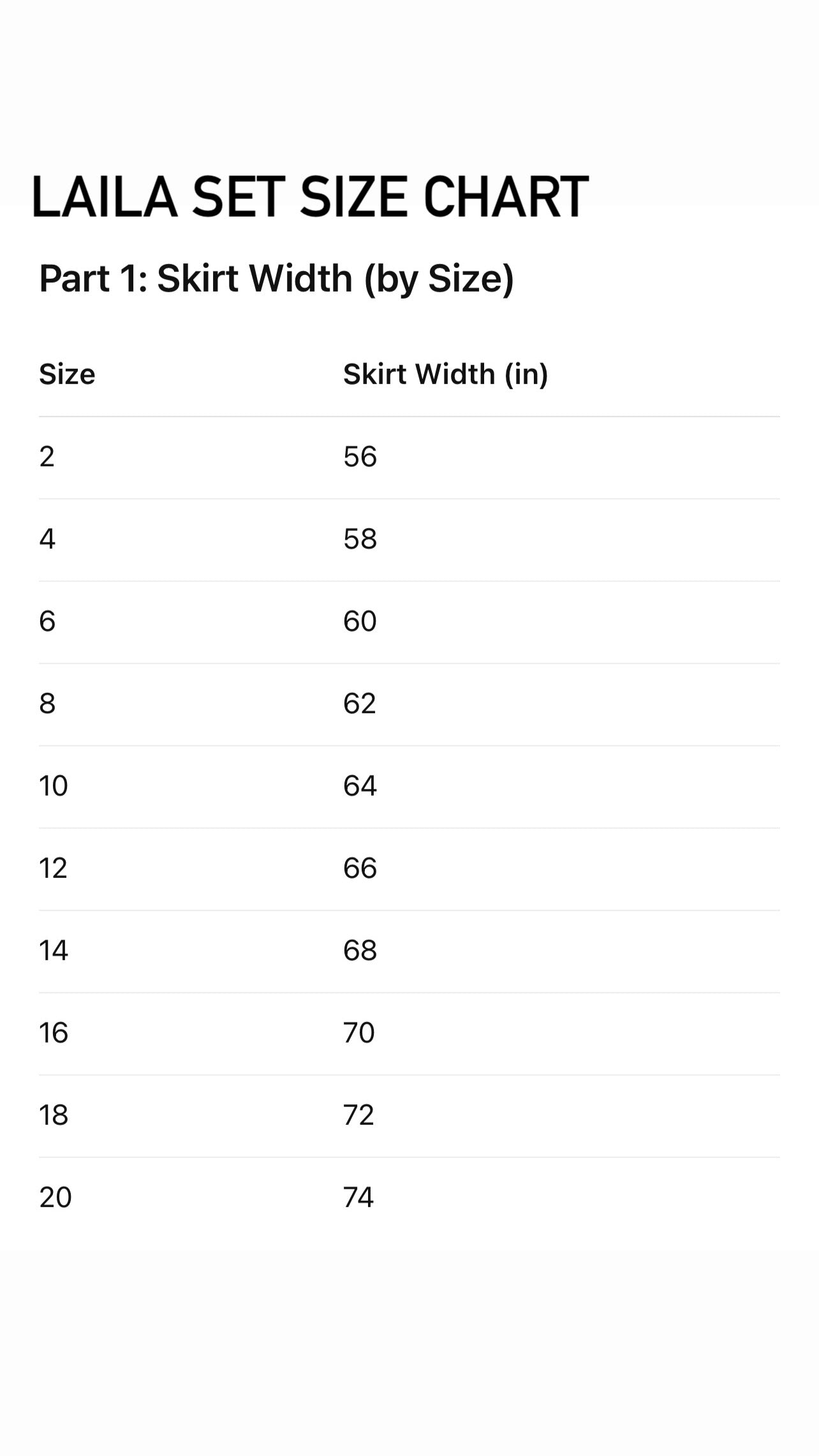819x1456 pixels.
Task: Click the skirt width value 56
Action: point(360,457)
